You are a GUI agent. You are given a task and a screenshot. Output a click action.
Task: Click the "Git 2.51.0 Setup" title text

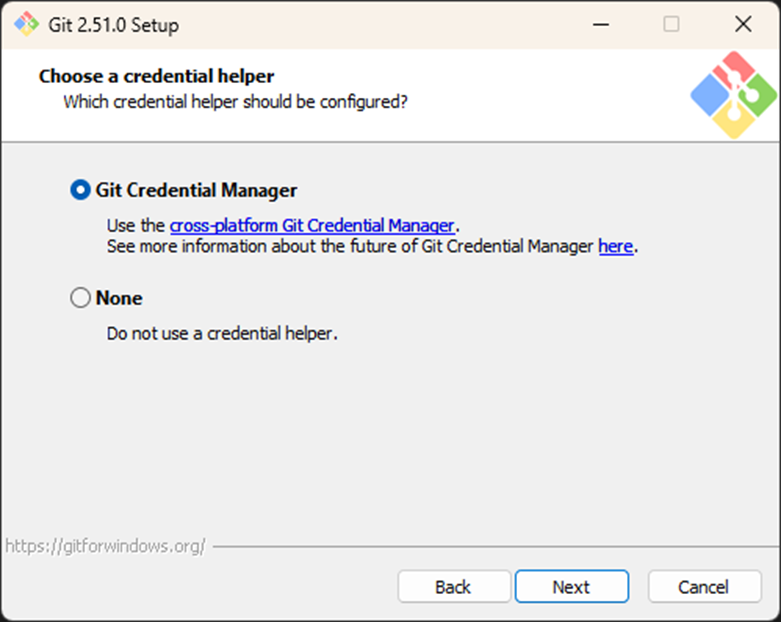[x=114, y=24]
